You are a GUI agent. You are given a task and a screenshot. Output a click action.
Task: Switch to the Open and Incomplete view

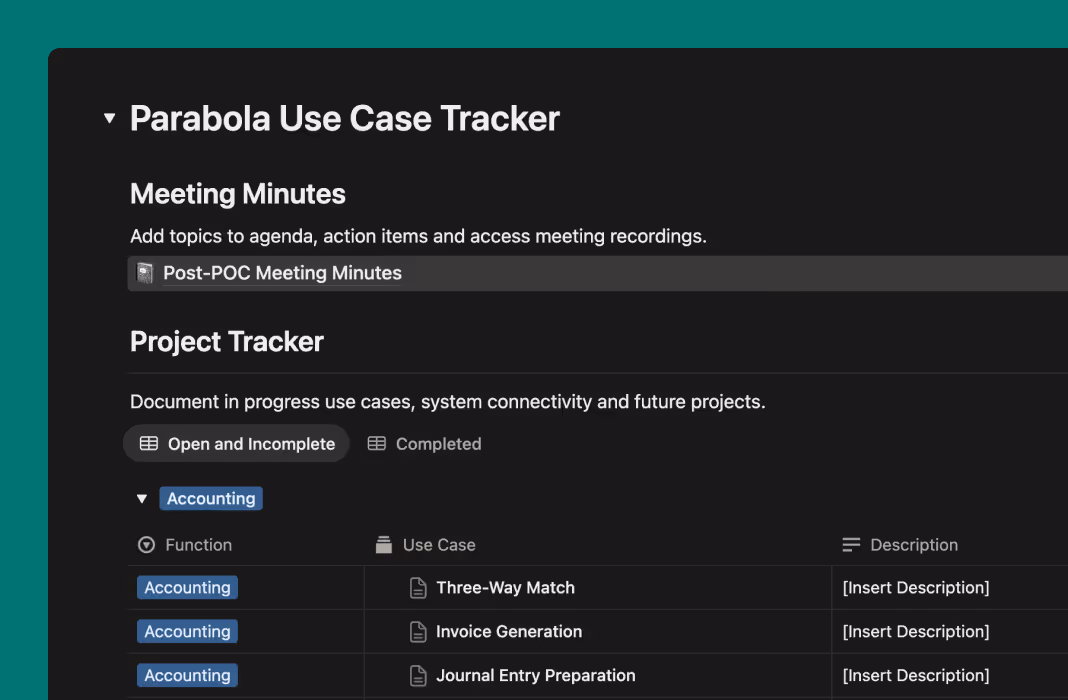250,444
